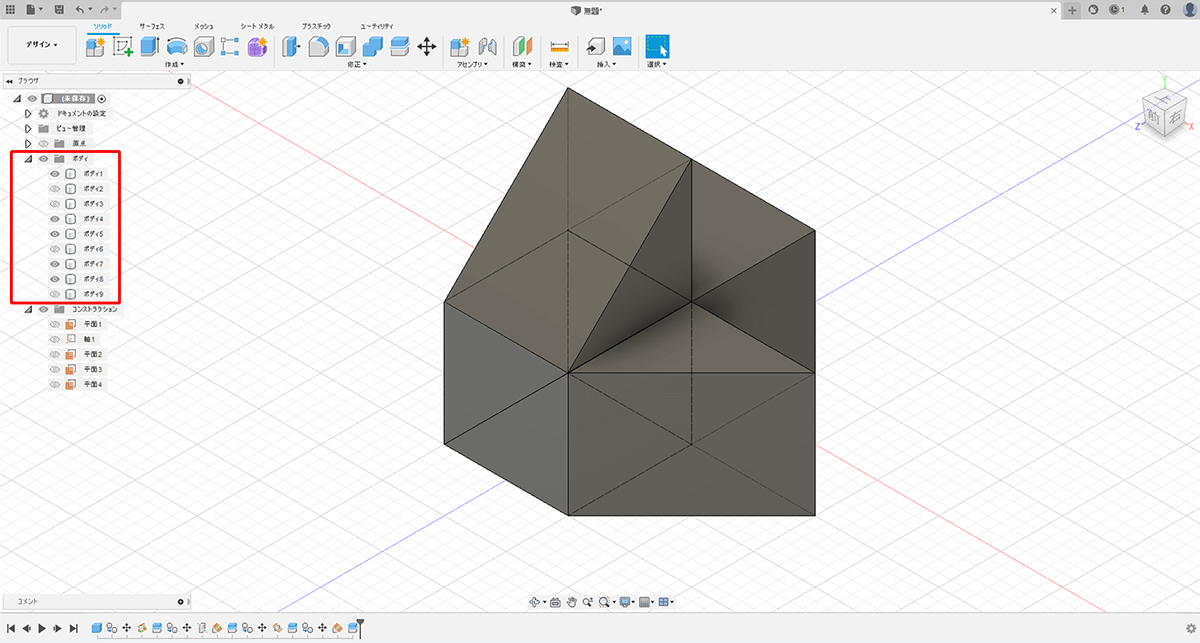1200x643 pixels.
Task: Select the Insert Image canvas icon
Action: (622, 46)
